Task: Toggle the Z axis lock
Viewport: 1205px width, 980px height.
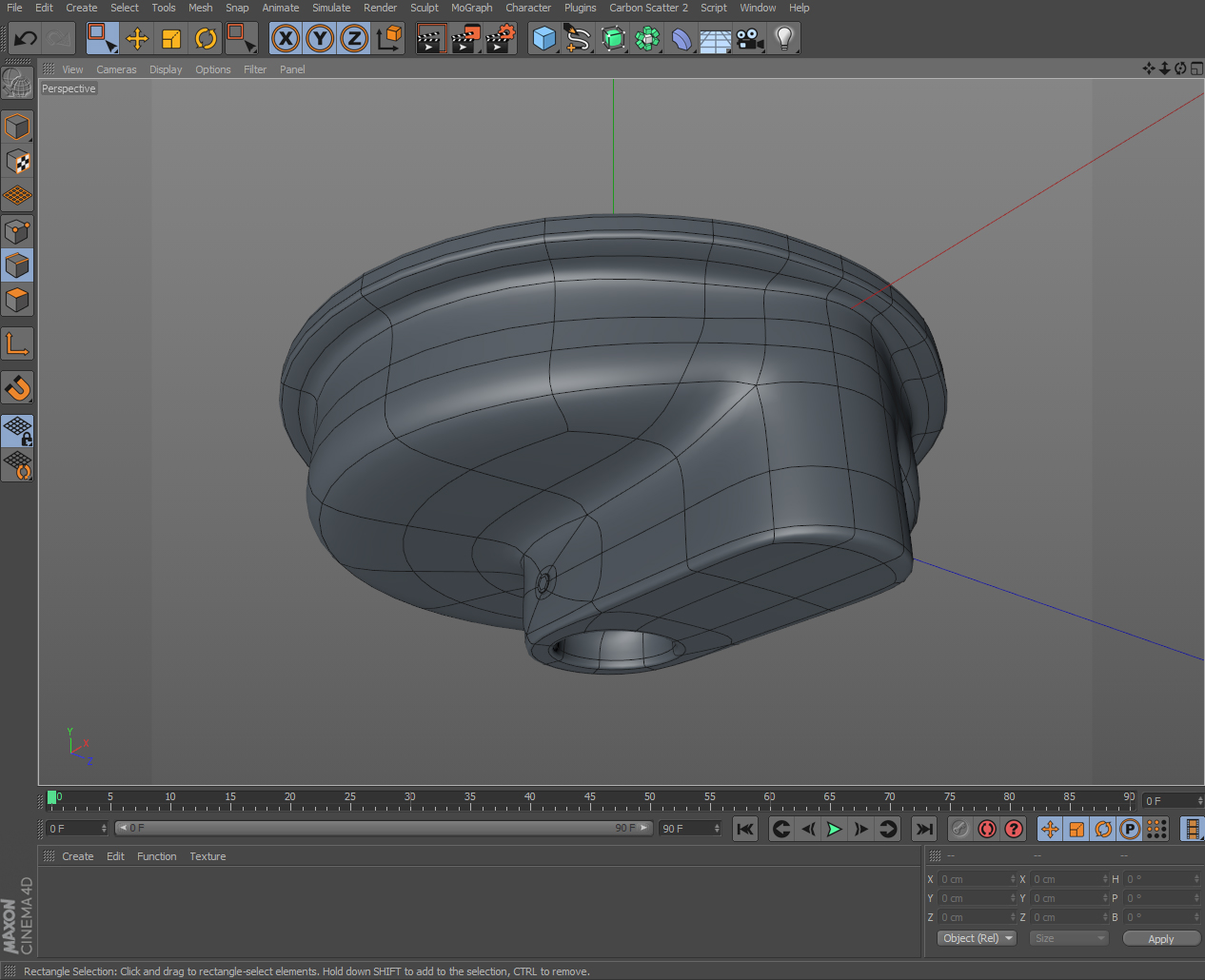Action: 354,39
